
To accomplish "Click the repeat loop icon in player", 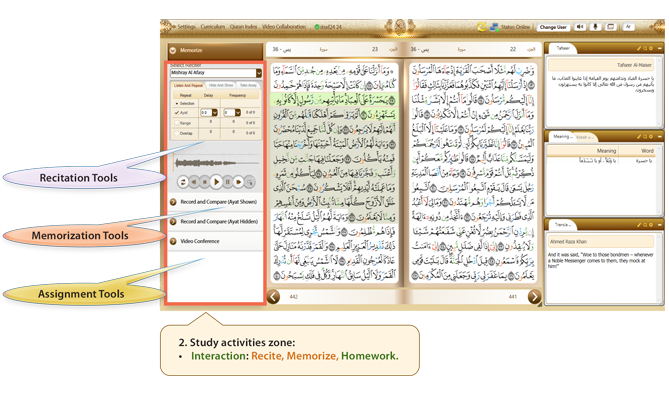I will pyautogui.click(x=183, y=182).
